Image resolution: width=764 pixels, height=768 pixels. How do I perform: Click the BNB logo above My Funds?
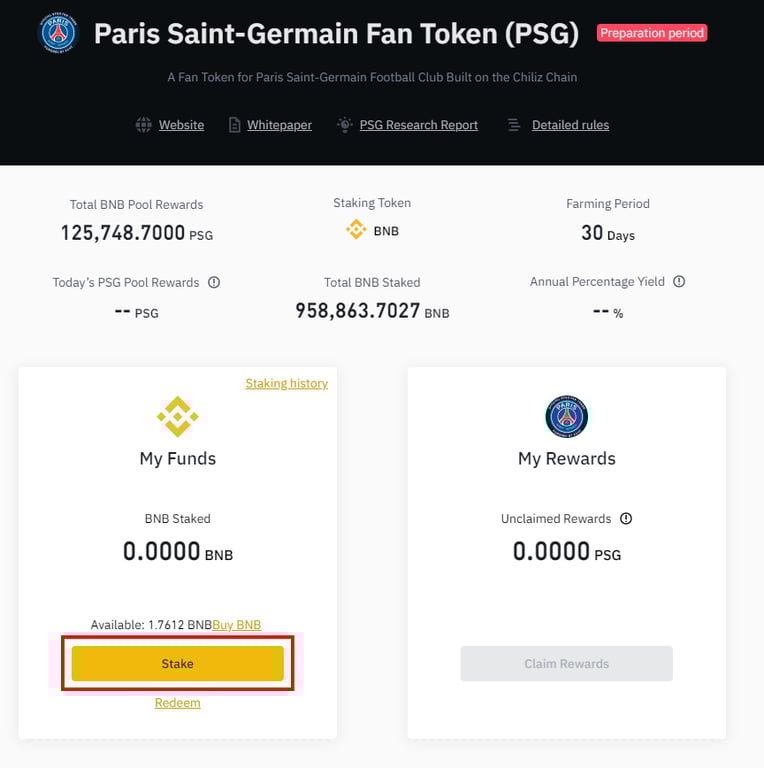(x=177, y=417)
